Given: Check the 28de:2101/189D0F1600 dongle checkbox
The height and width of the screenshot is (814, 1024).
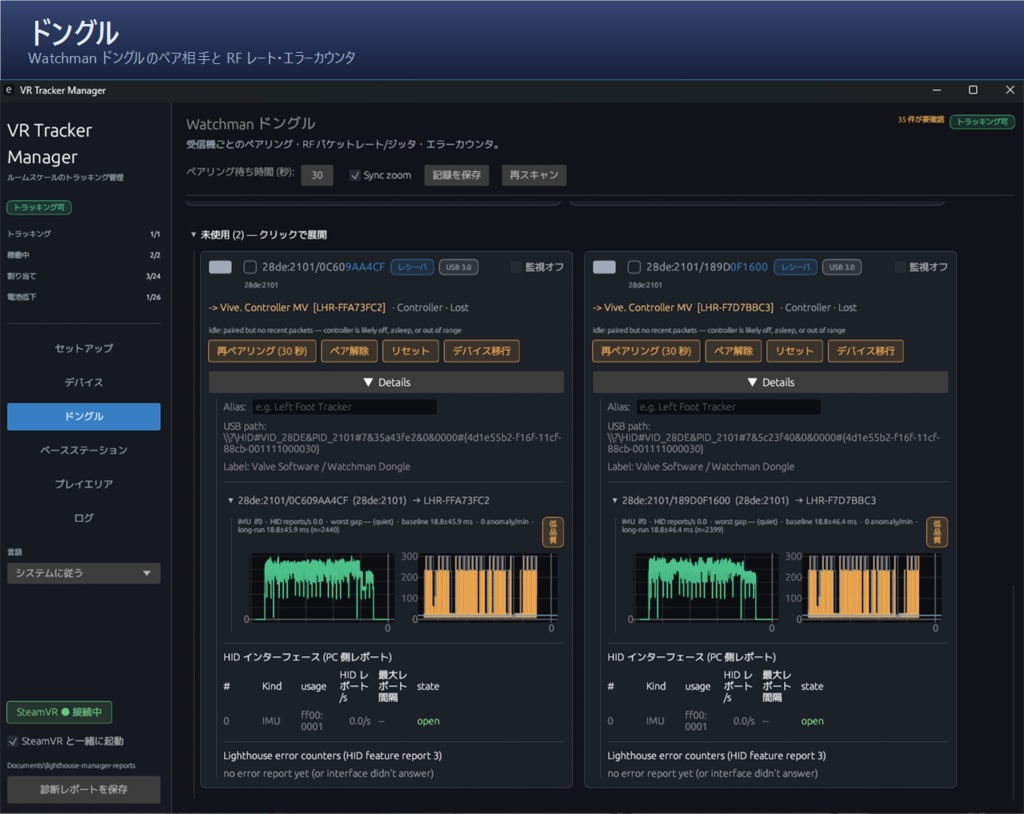Looking at the screenshot, I should pos(633,267).
